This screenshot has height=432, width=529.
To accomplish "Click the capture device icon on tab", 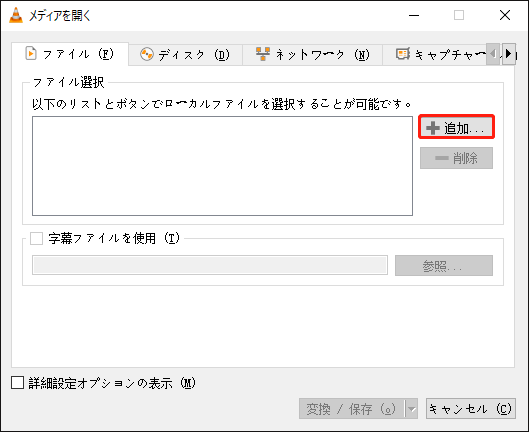I will click(x=402, y=54).
